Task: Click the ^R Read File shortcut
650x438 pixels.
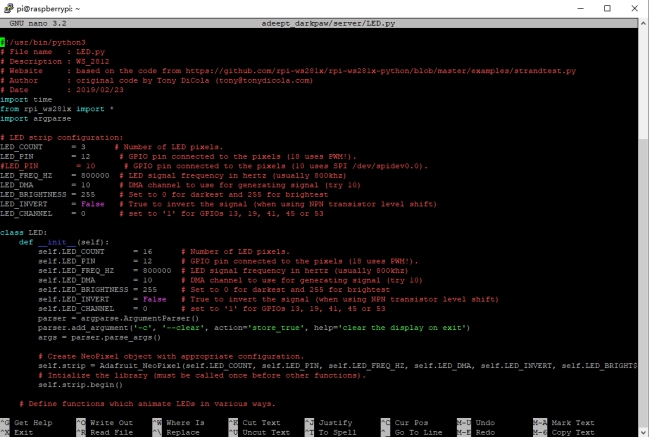Action: (105, 432)
